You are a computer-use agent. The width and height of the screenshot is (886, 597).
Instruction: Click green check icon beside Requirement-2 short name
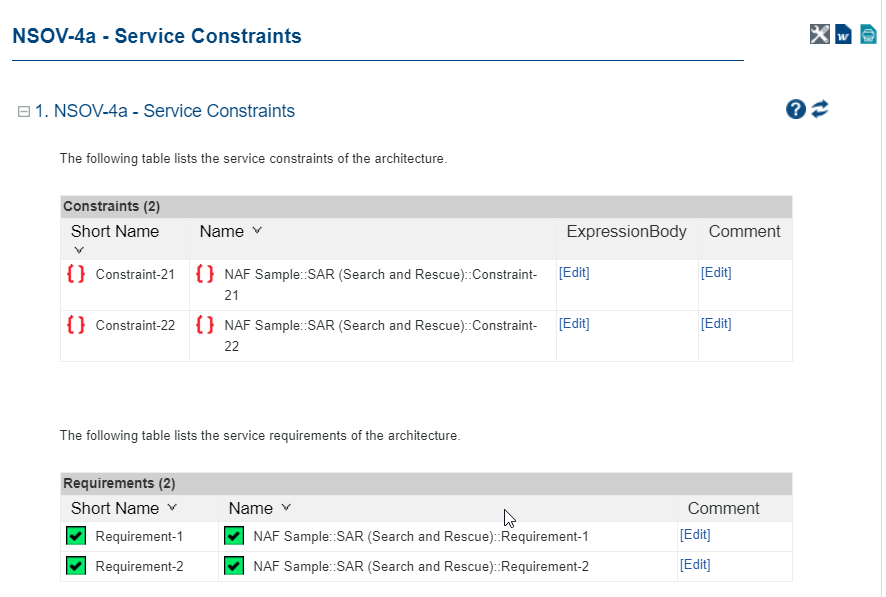pyautogui.click(x=76, y=567)
